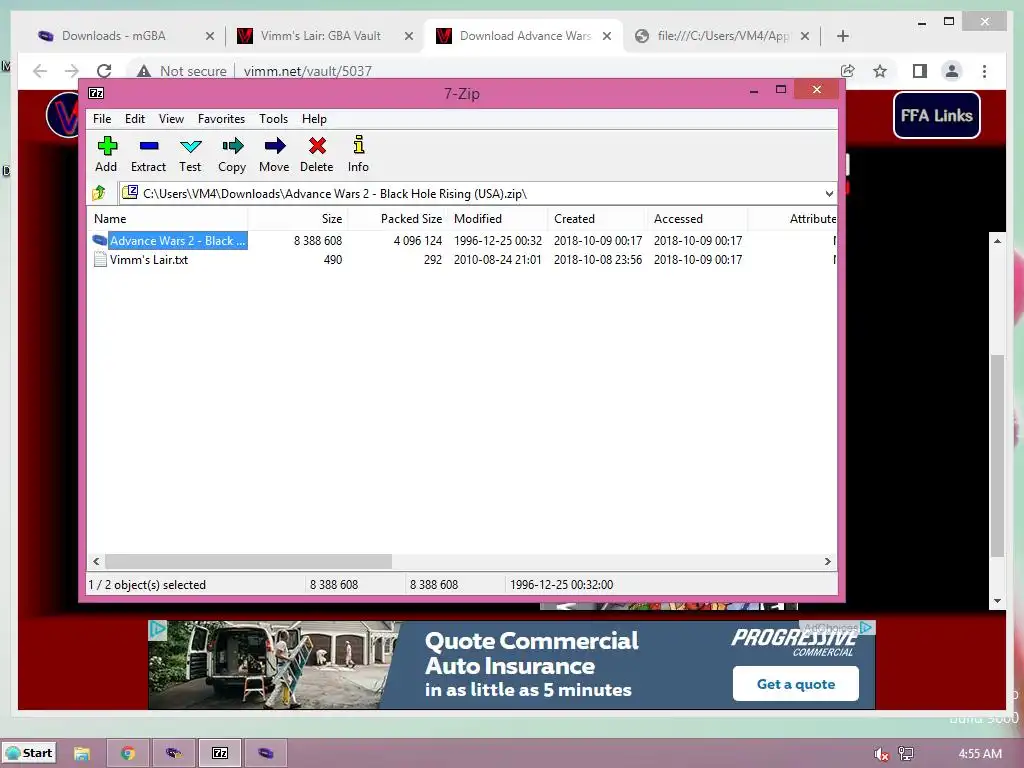1024x768 pixels.
Task: Open File Explorer from the taskbar
Action: (x=82, y=753)
